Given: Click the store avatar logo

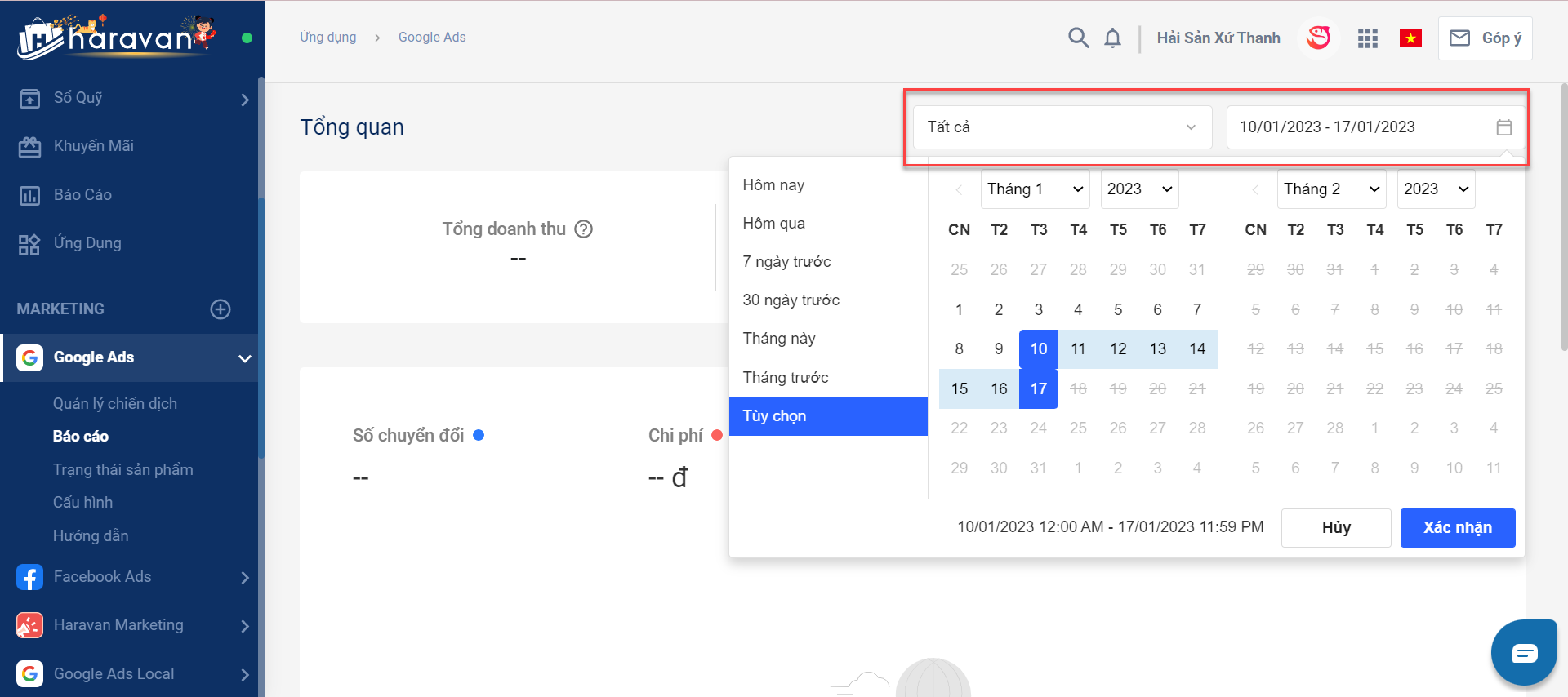Looking at the screenshot, I should pos(1318,38).
